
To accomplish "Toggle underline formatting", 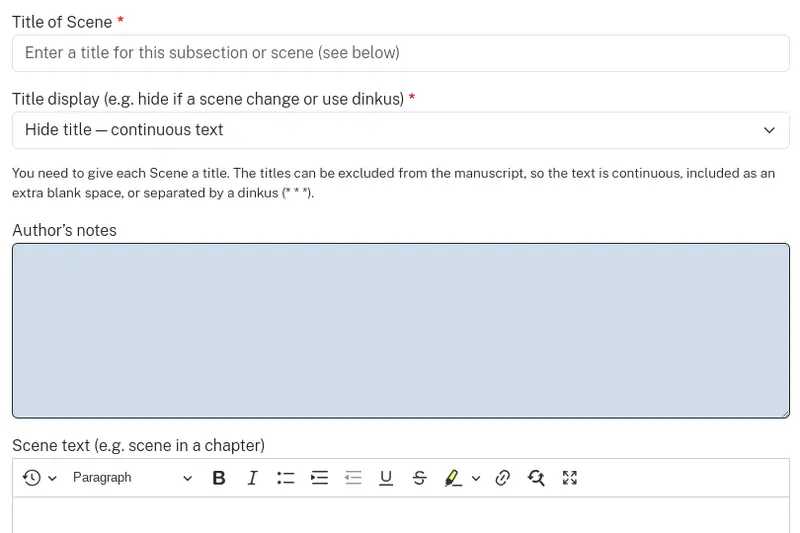I will [386, 478].
